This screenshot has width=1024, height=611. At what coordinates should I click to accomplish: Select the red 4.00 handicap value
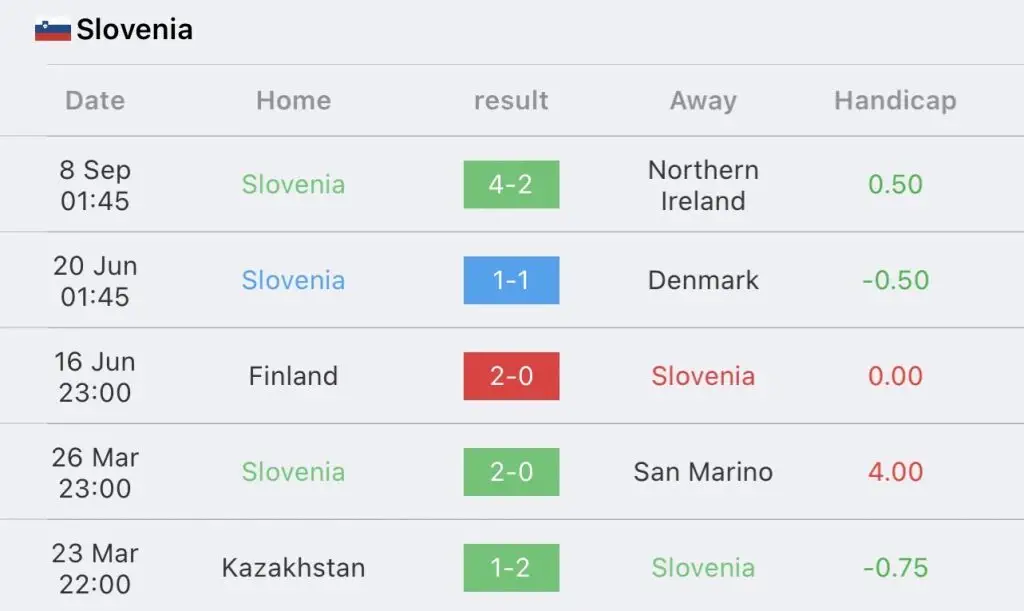pos(895,472)
